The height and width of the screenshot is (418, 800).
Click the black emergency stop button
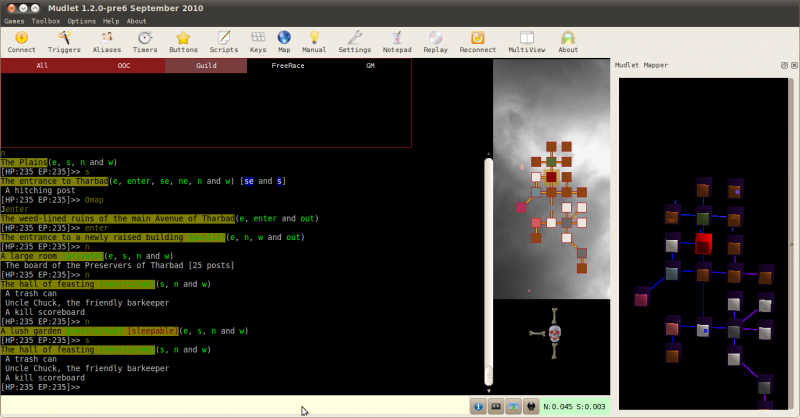(x=531, y=406)
